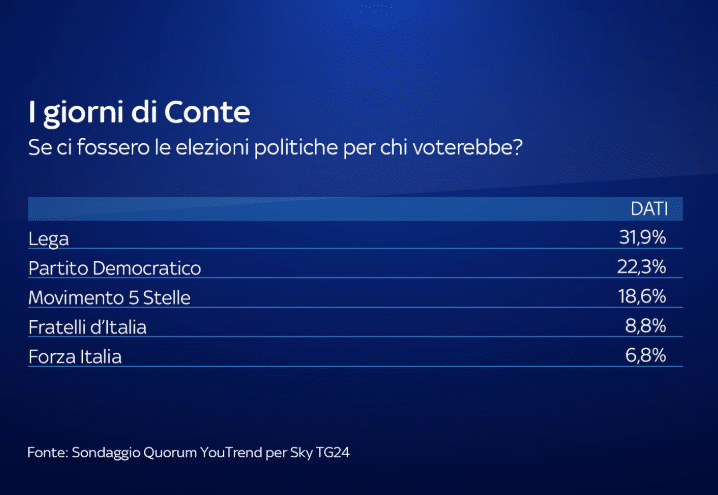Select the Lega row label

coord(47,238)
